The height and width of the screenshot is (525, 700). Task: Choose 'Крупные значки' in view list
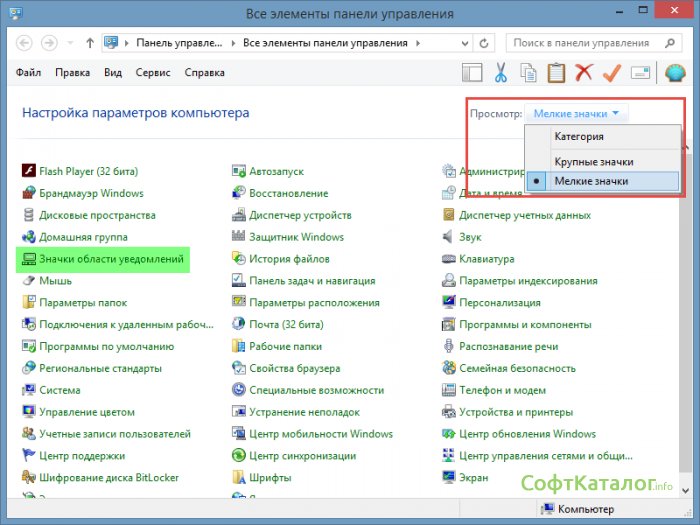coord(594,161)
